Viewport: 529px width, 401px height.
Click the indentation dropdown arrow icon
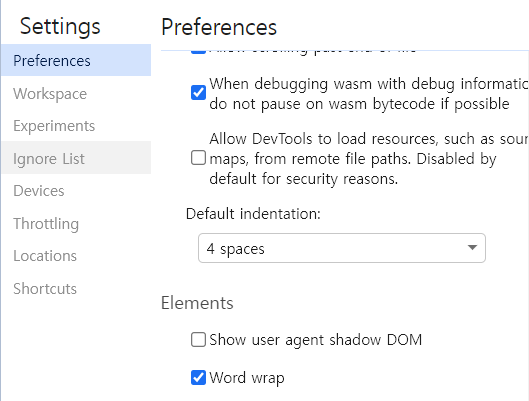[472, 248]
